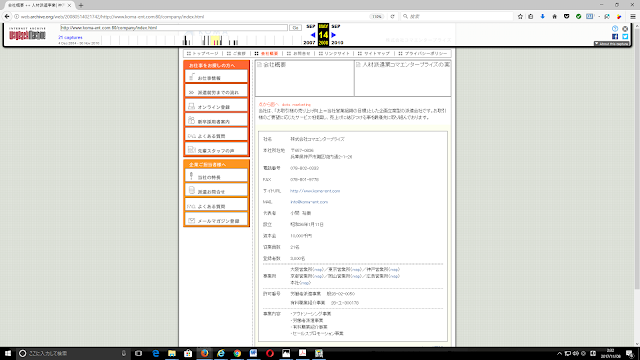Open the 当社の特長 sidebar button
Screen dimensions: 640x360
pyautogui.click(x=216, y=176)
